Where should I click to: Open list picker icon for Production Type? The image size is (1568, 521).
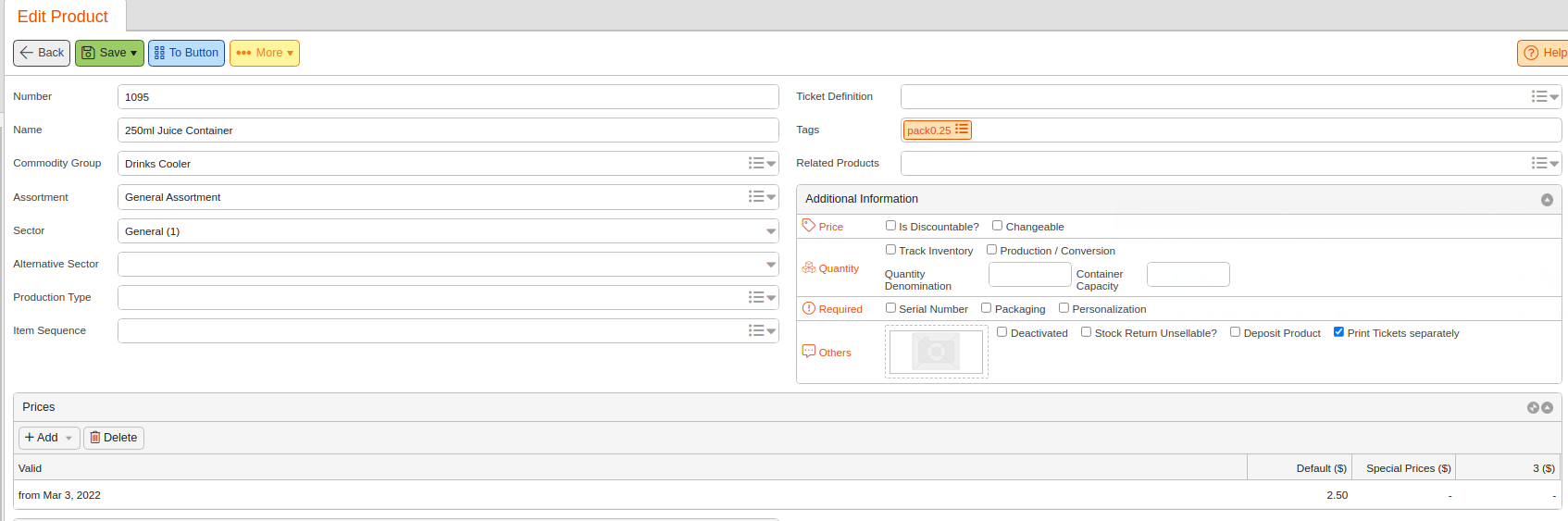coord(762,298)
